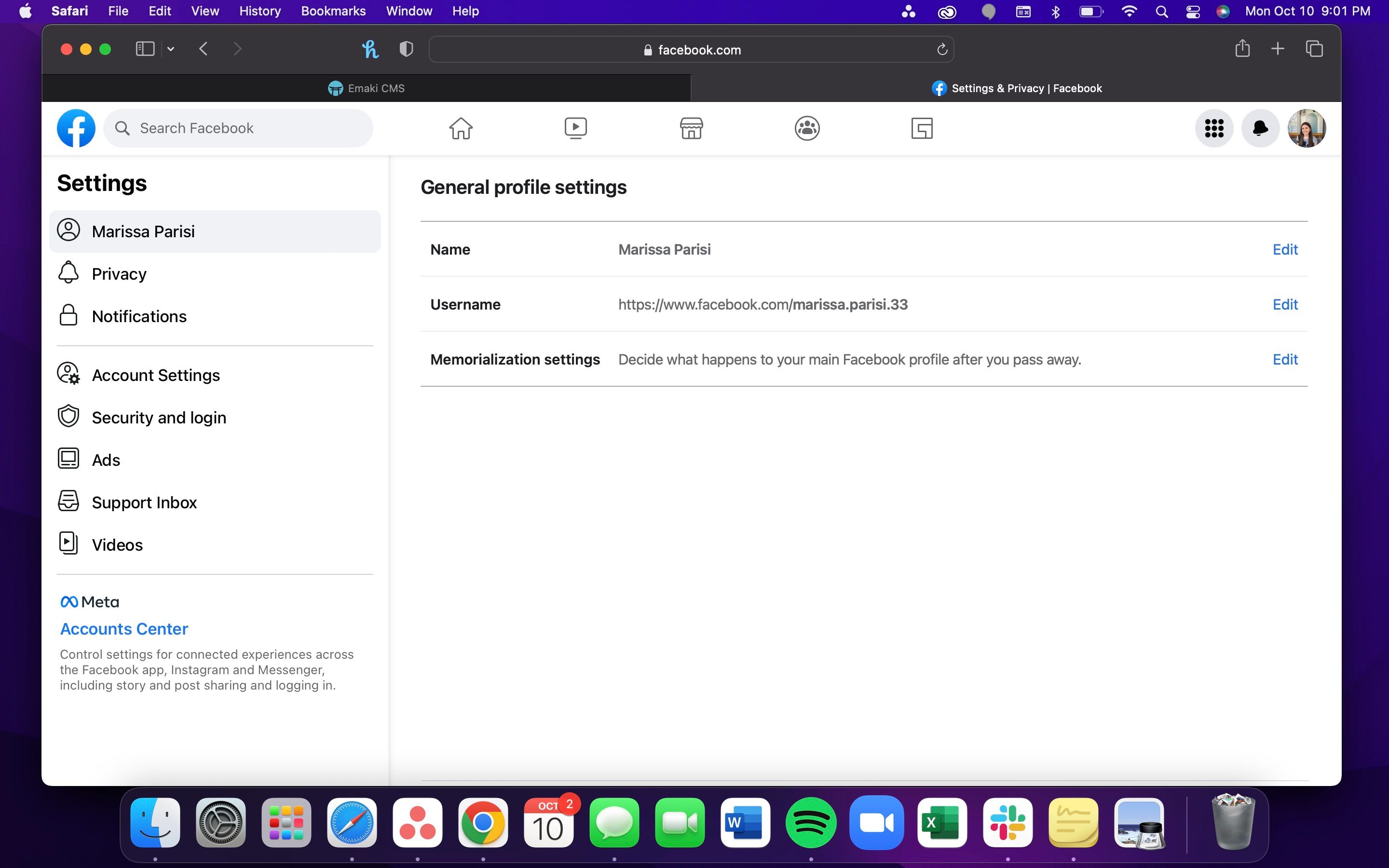Toggle the sidebar panel view

click(144, 48)
